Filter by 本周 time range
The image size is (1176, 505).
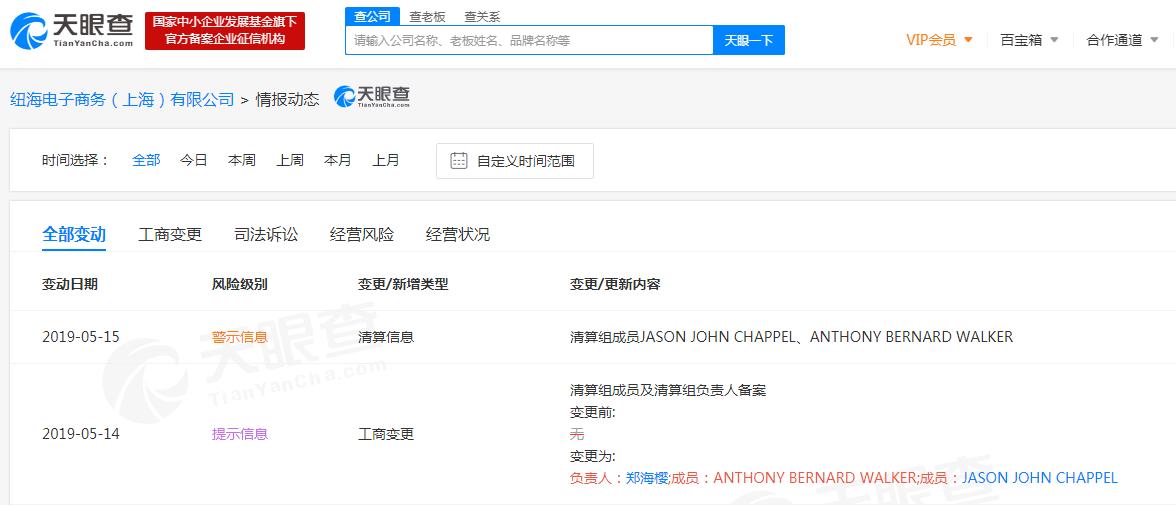242,160
